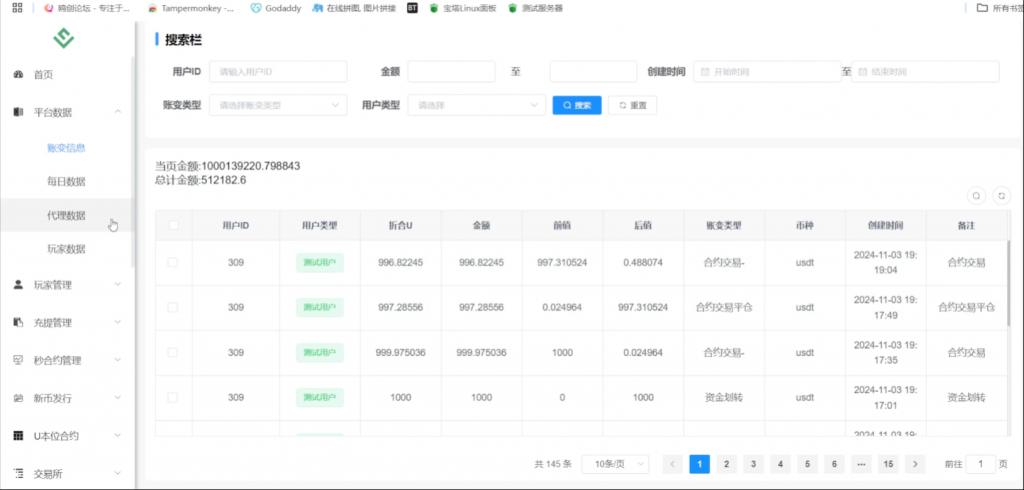Select the 每日数据 menu item

click(x=66, y=182)
